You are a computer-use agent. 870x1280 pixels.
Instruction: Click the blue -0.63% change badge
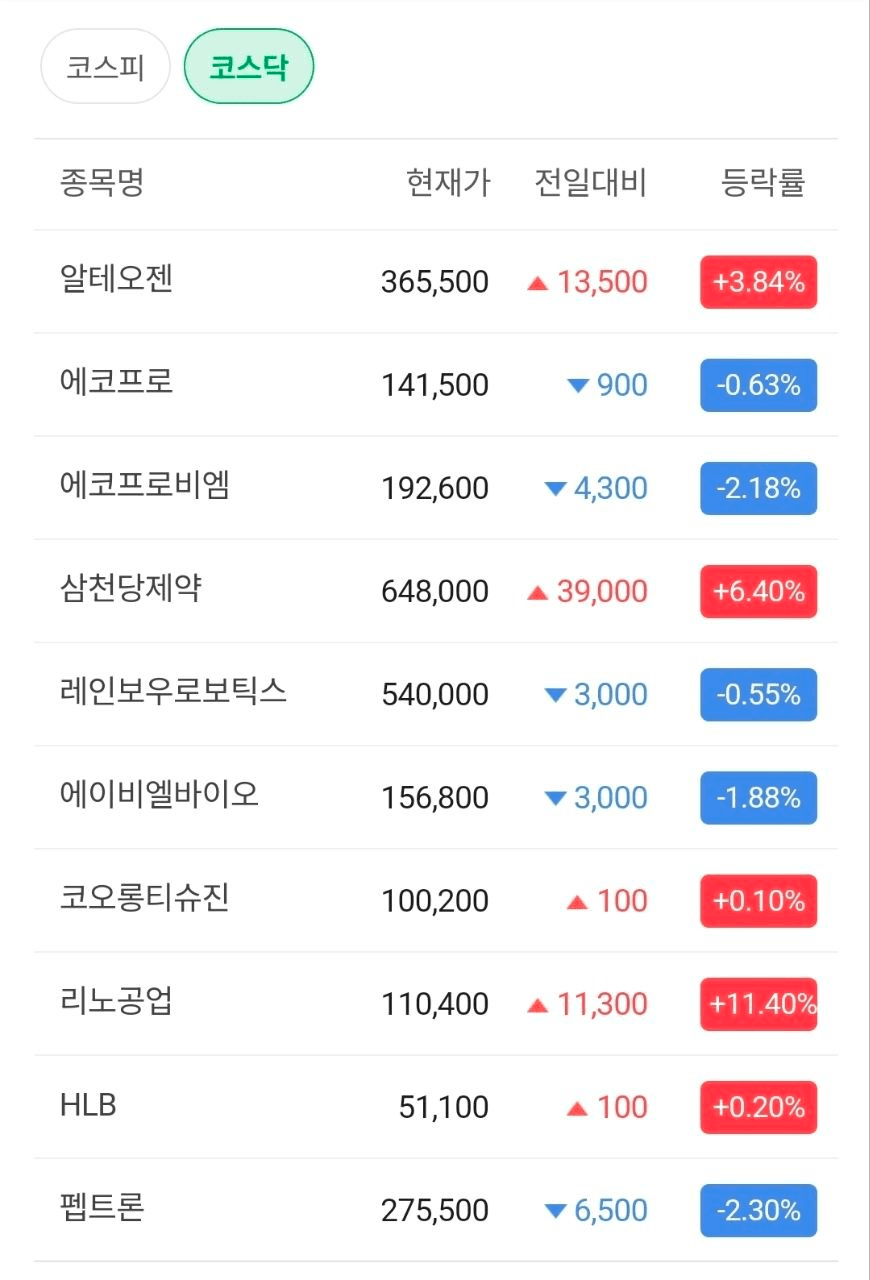tap(758, 385)
